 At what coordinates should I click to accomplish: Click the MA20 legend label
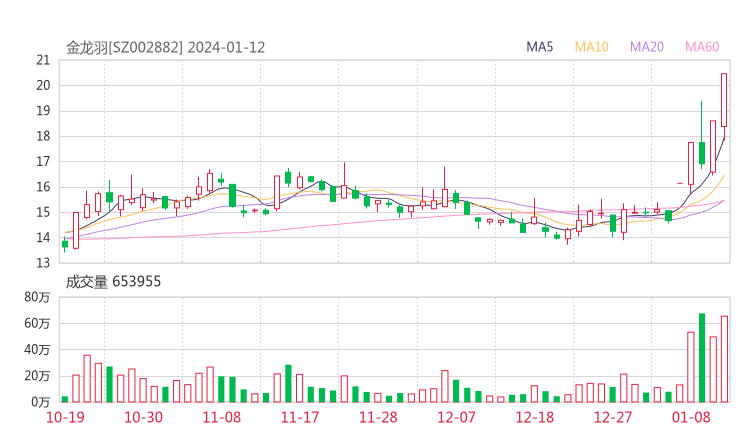click(647, 47)
